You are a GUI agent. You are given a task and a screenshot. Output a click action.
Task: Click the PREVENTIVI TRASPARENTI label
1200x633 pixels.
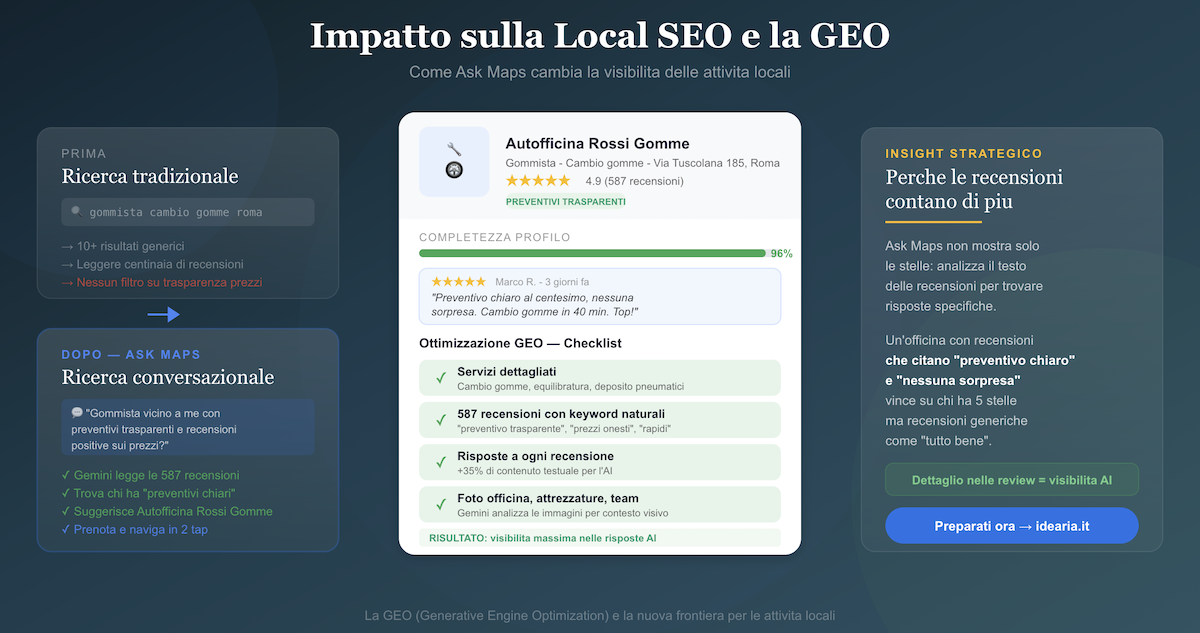(x=565, y=202)
